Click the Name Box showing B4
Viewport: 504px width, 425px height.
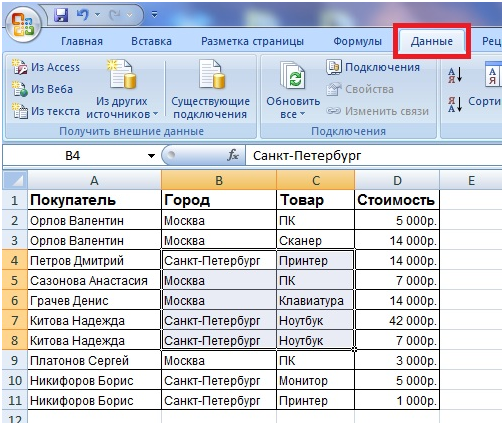tap(73, 156)
